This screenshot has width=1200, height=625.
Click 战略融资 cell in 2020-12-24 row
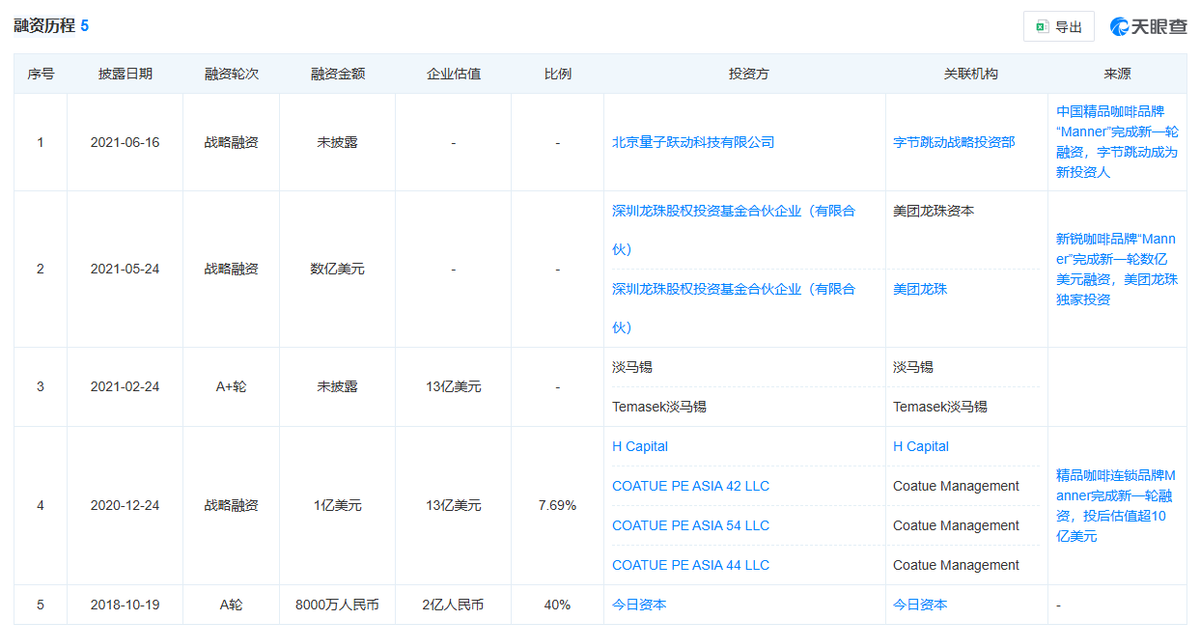click(231, 505)
